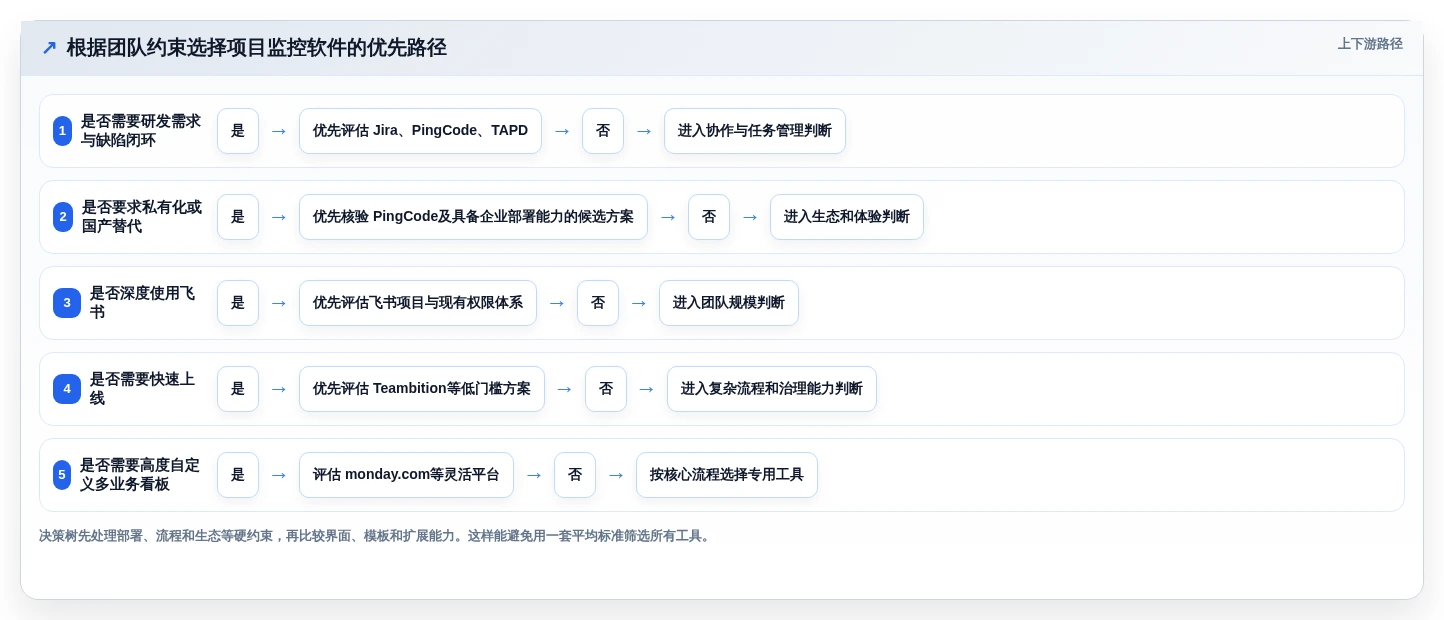Click the question 是否需要高度自定义多业务看板
Viewport: 1444px width, 620px height.
click(x=141, y=475)
